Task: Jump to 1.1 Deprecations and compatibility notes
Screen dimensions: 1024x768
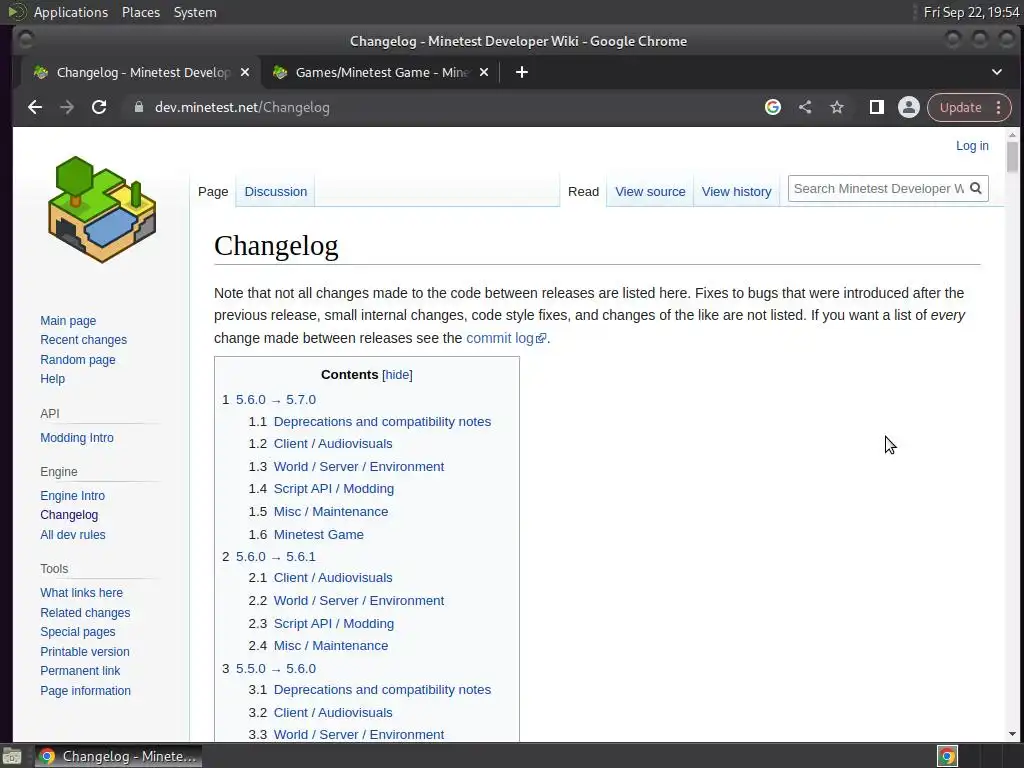Action: click(x=382, y=422)
